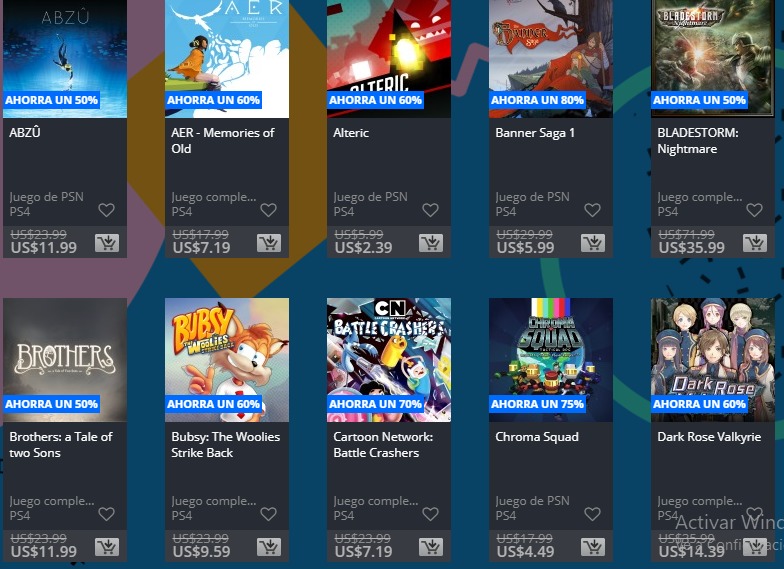Add BLADESTORM: Nightmare to the cart
This screenshot has width=784, height=569.
755,244
